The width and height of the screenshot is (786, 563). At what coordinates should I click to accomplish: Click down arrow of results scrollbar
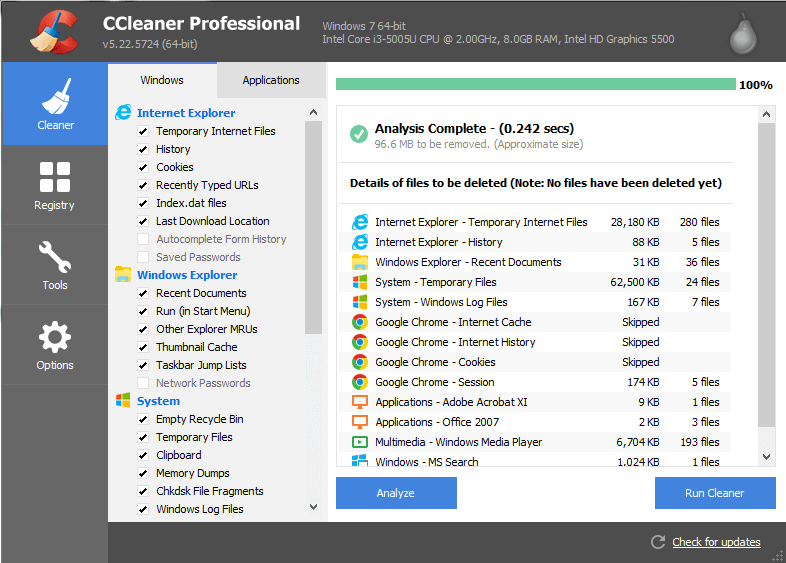[x=766, y=457]
